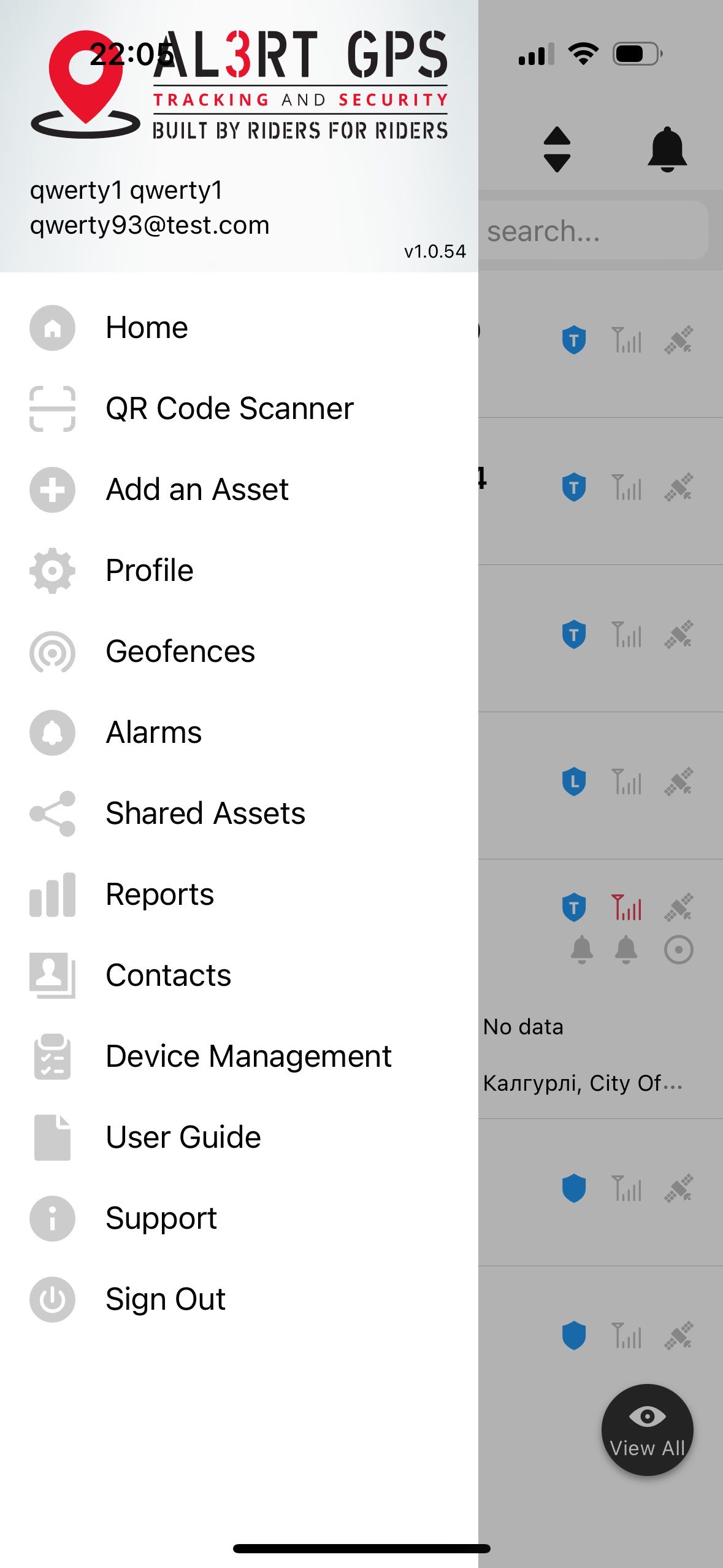Tap the Add an Asset plus icon

pos(52,490)
